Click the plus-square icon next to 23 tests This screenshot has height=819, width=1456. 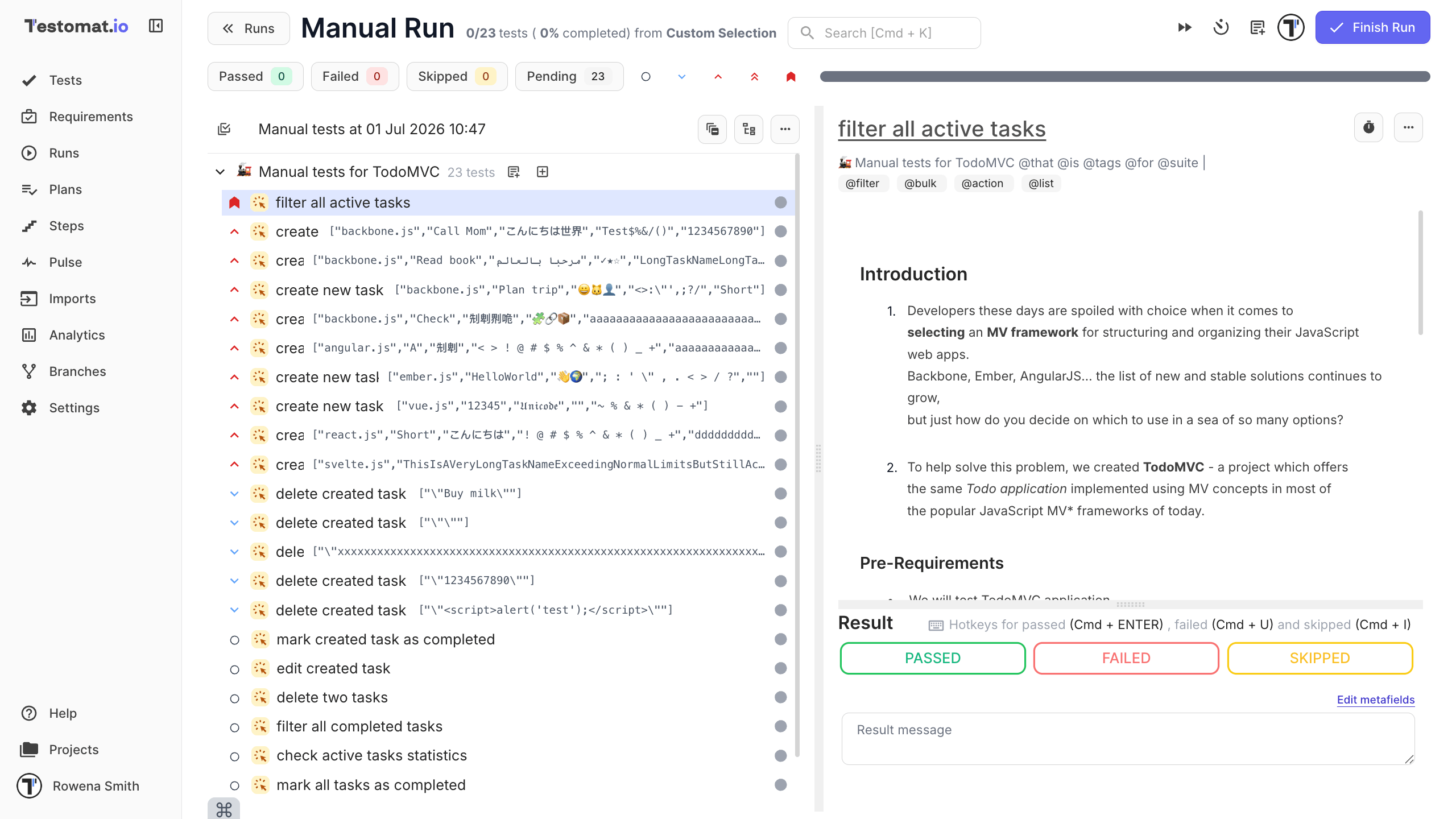coord(543,172)
